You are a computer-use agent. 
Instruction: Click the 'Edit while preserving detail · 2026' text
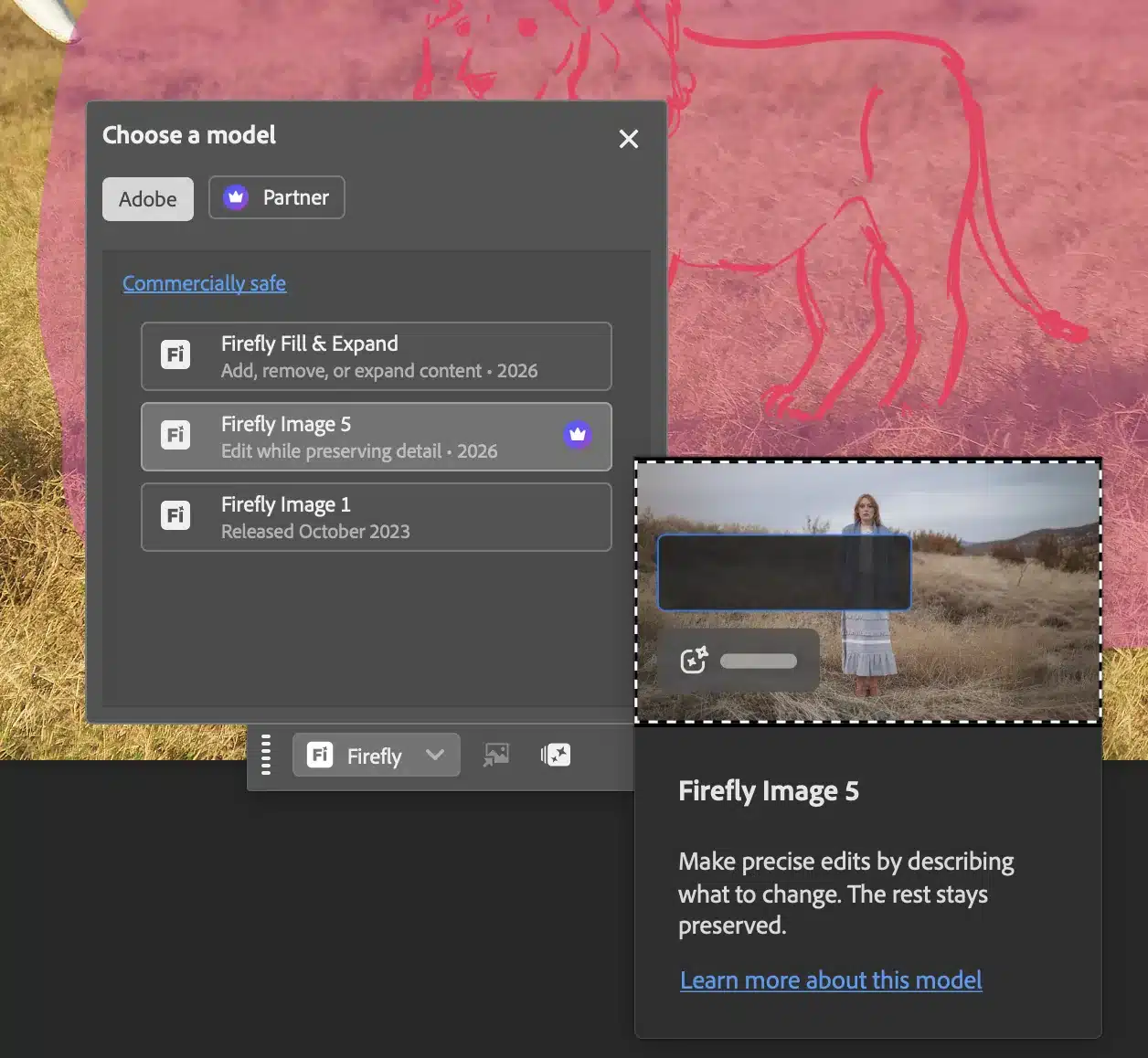359,451
